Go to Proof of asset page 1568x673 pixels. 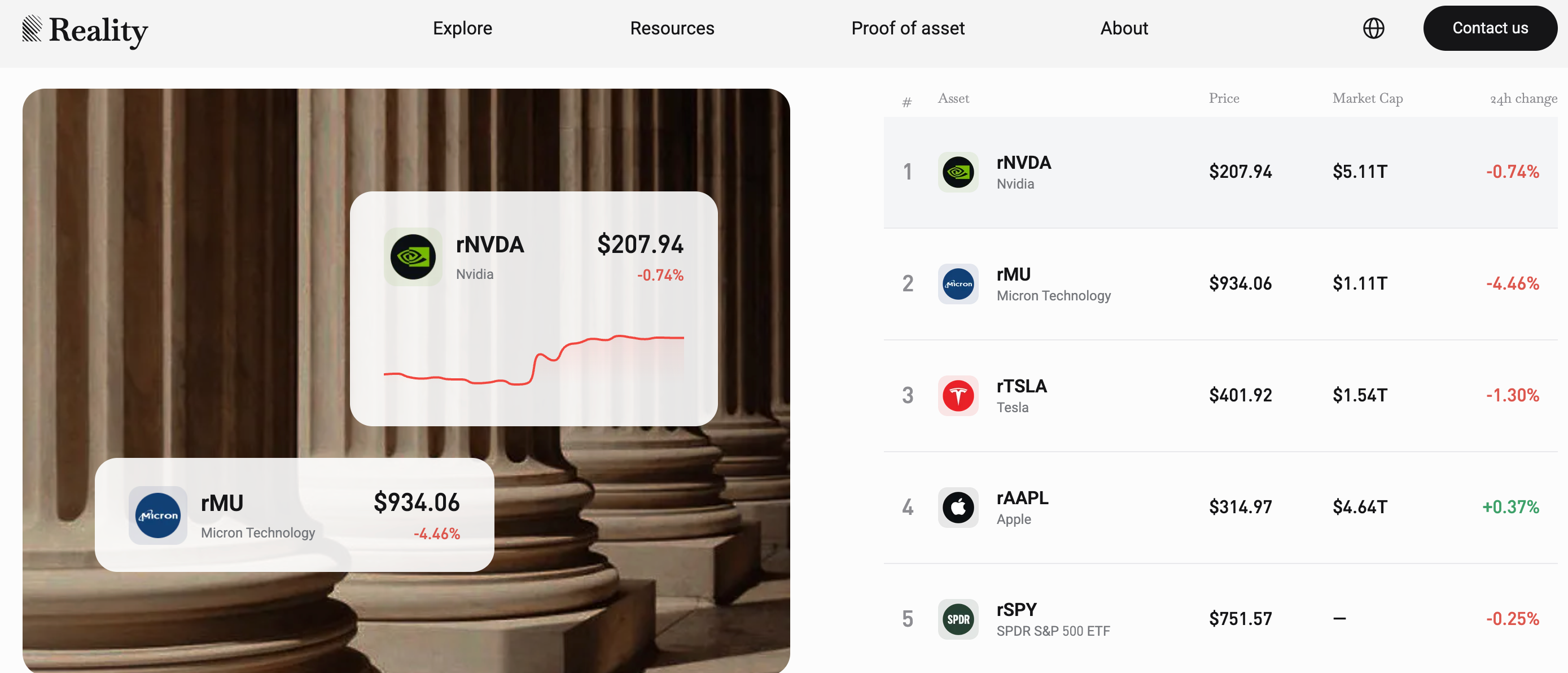click(x=908, y=28)
